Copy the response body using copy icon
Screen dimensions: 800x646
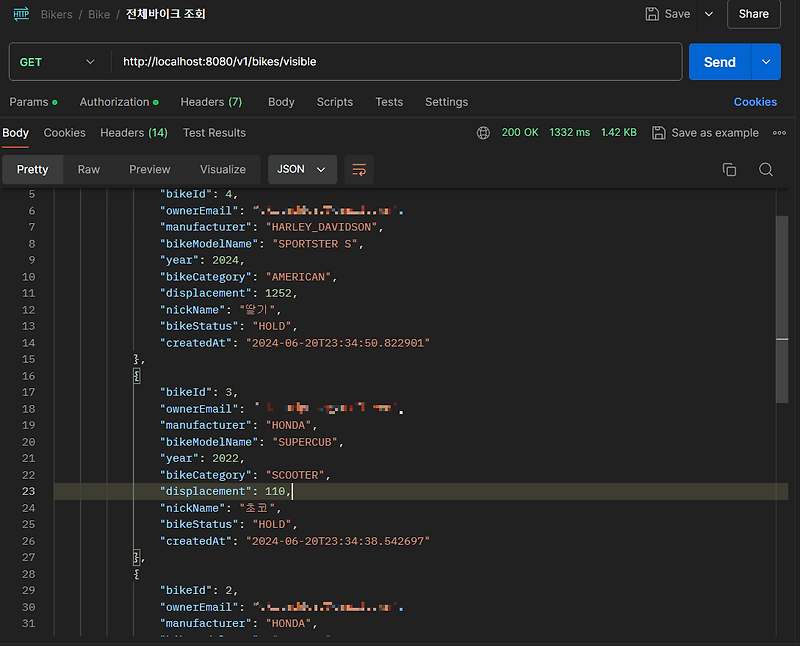[729, 170]
